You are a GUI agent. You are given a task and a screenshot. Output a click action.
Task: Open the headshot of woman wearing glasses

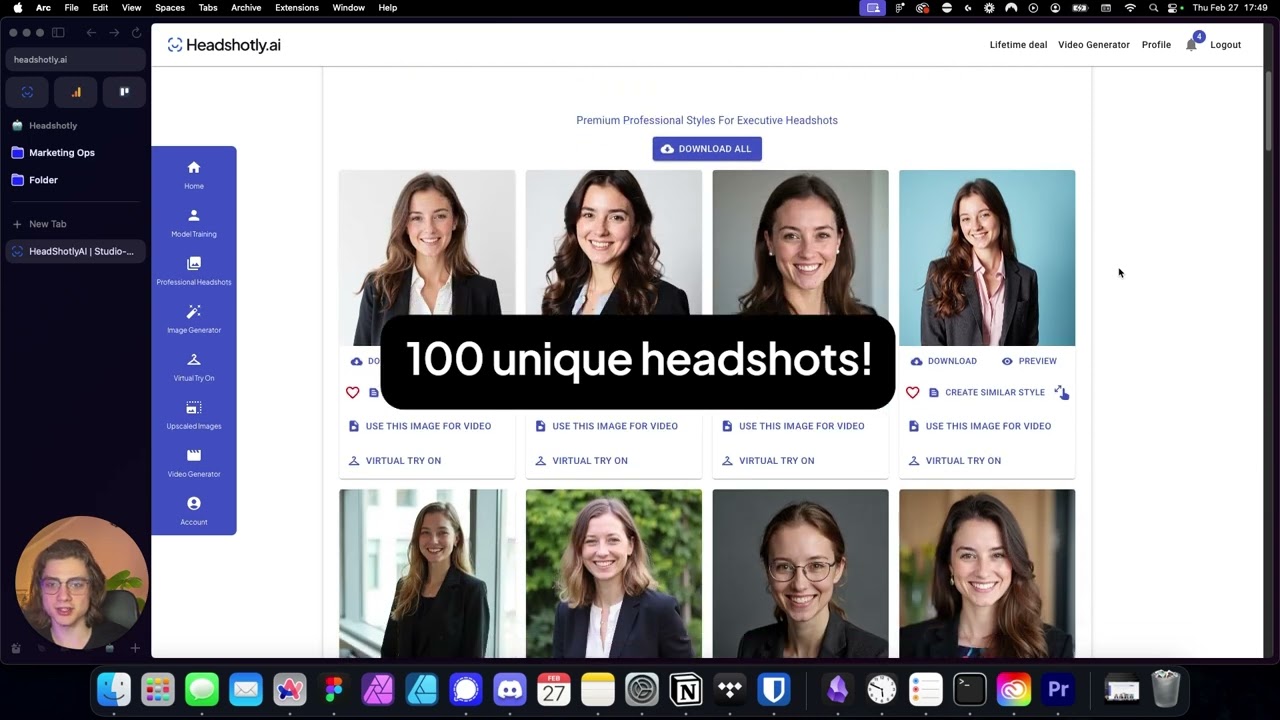[x=800, y=574]
